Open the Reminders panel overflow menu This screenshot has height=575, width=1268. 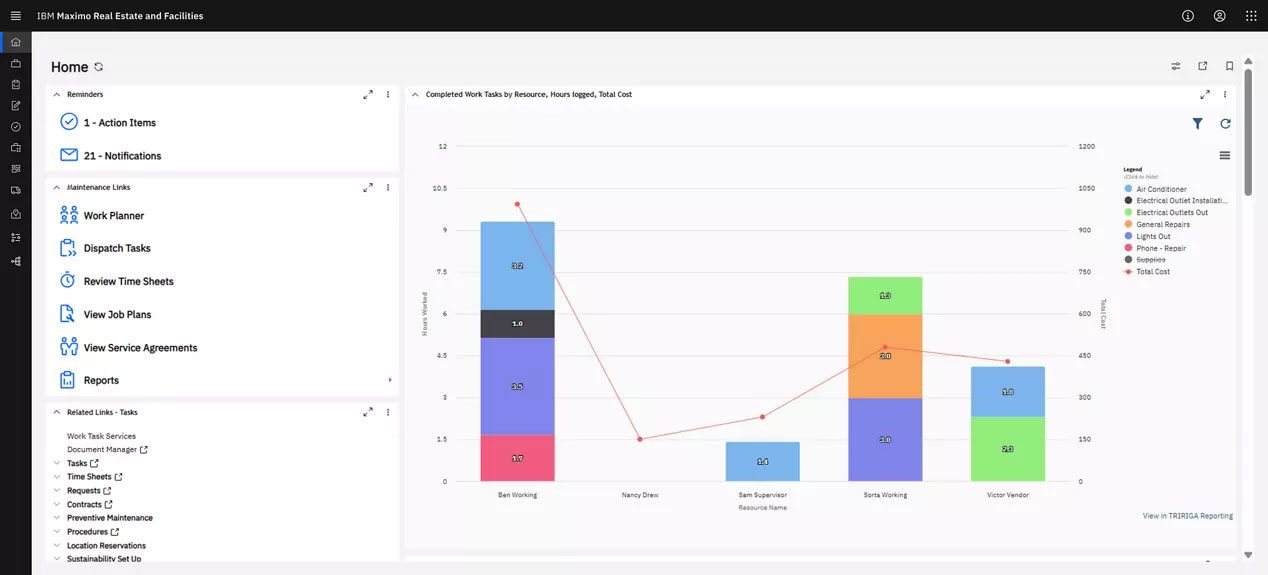coord(388,94)
